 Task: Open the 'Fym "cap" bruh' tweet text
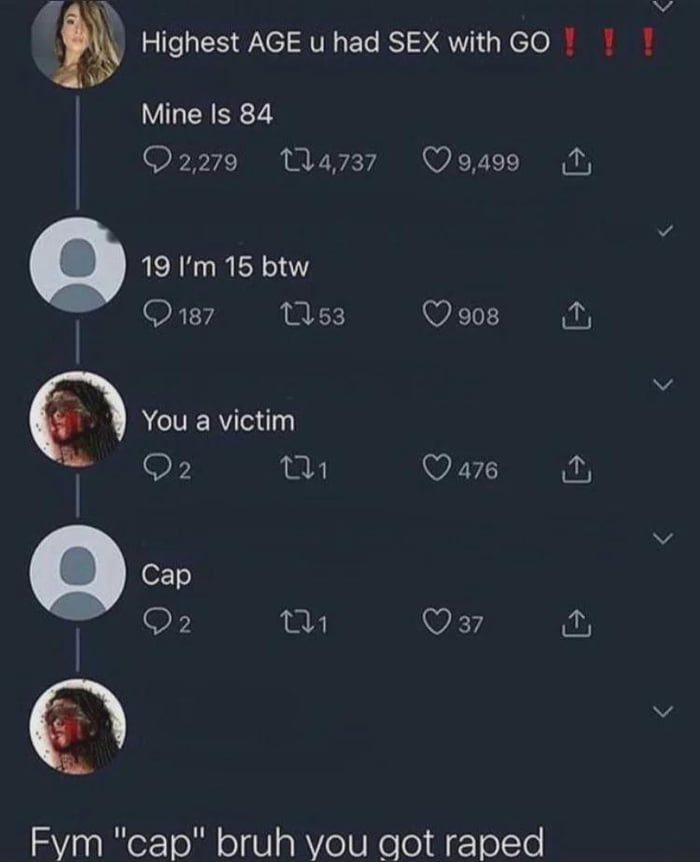point(287,842)
